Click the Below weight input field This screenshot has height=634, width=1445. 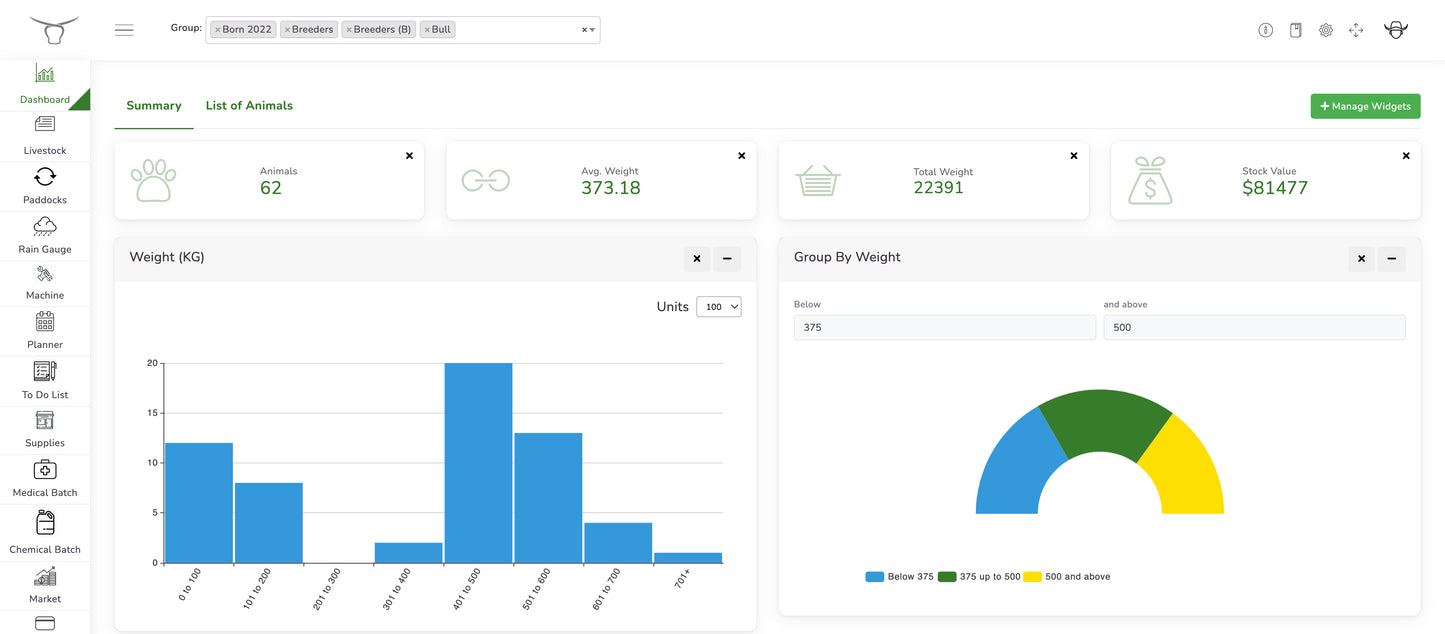(944, 327)
